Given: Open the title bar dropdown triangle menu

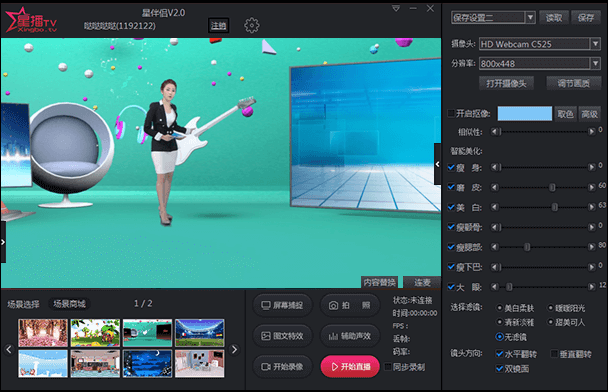Looking at the screenshot, I should pos(396,8).
